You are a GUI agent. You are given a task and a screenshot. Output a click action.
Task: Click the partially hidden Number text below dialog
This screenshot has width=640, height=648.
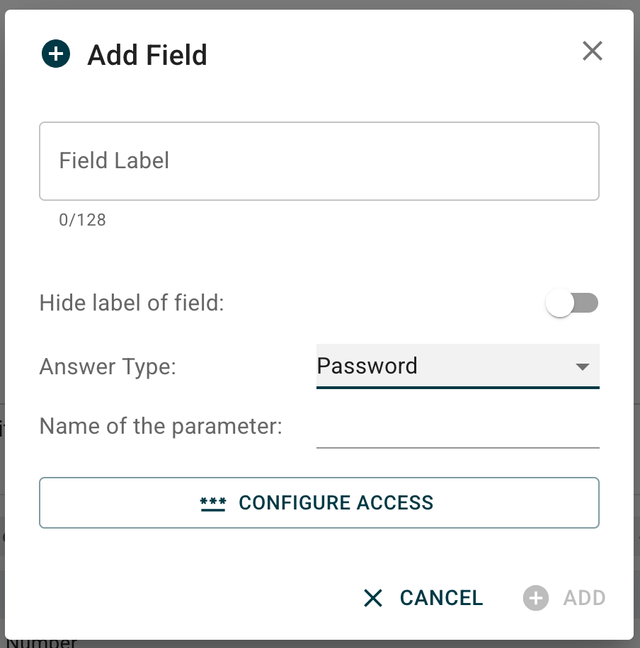(x=42, y=642)
